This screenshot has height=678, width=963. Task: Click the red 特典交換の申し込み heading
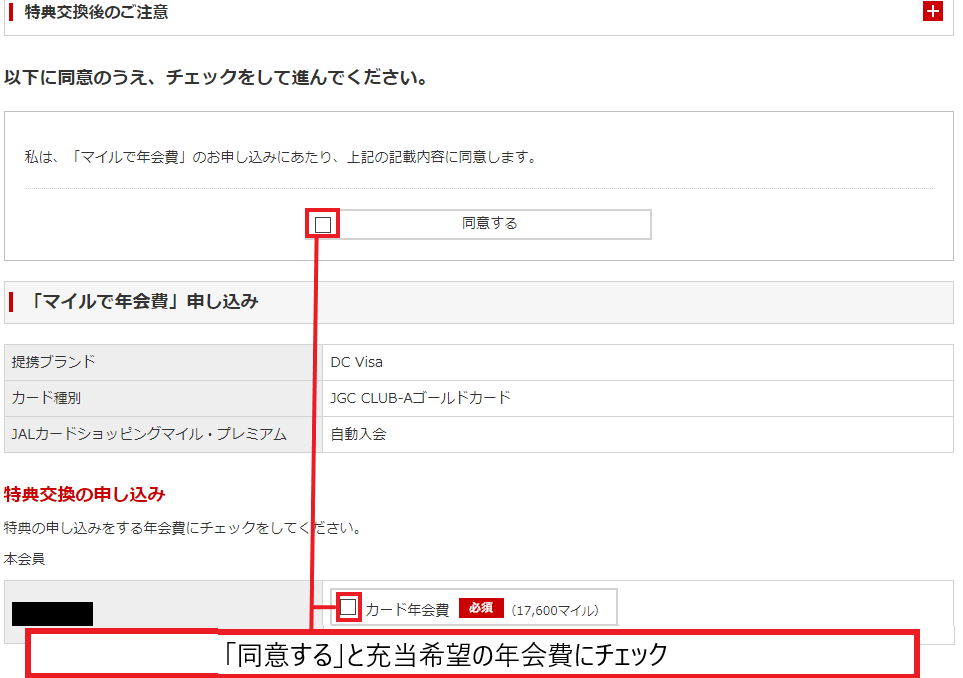coord(85,494)
